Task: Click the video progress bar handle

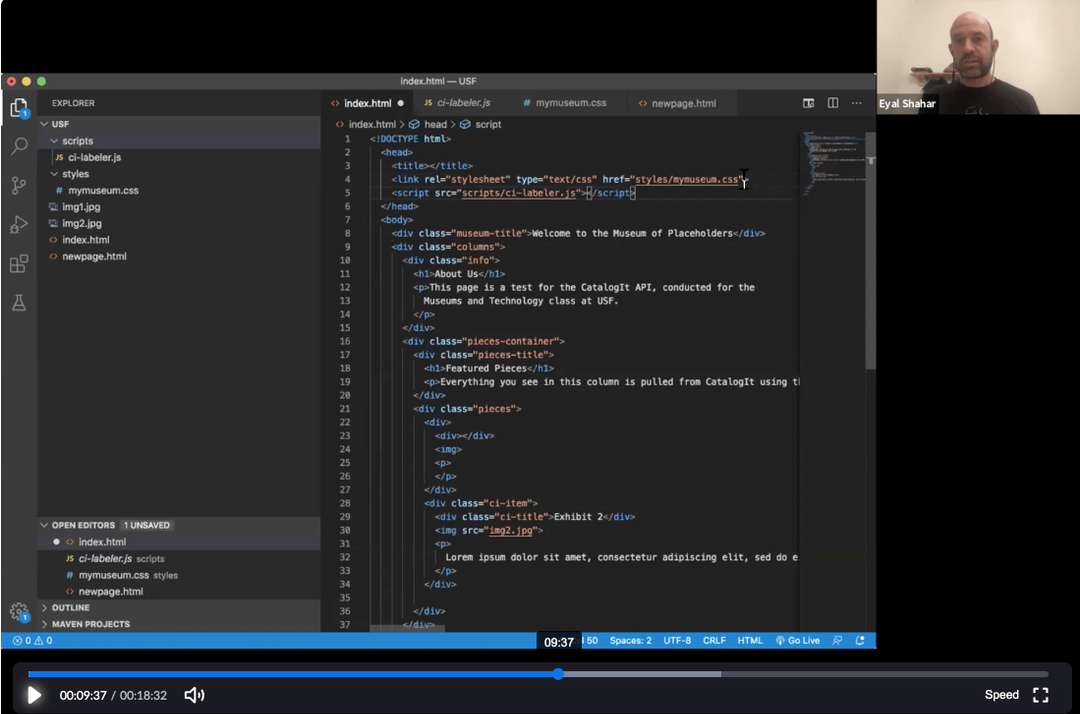Action: (558, 674)
